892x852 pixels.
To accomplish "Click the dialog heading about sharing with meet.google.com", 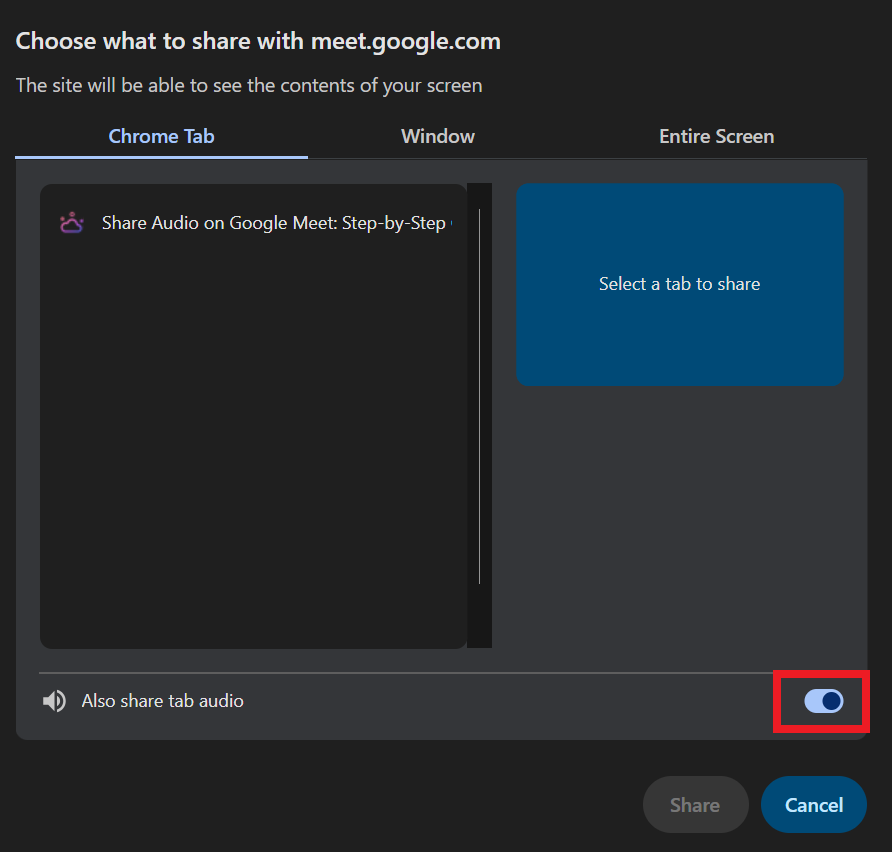I will click(258, 41).
